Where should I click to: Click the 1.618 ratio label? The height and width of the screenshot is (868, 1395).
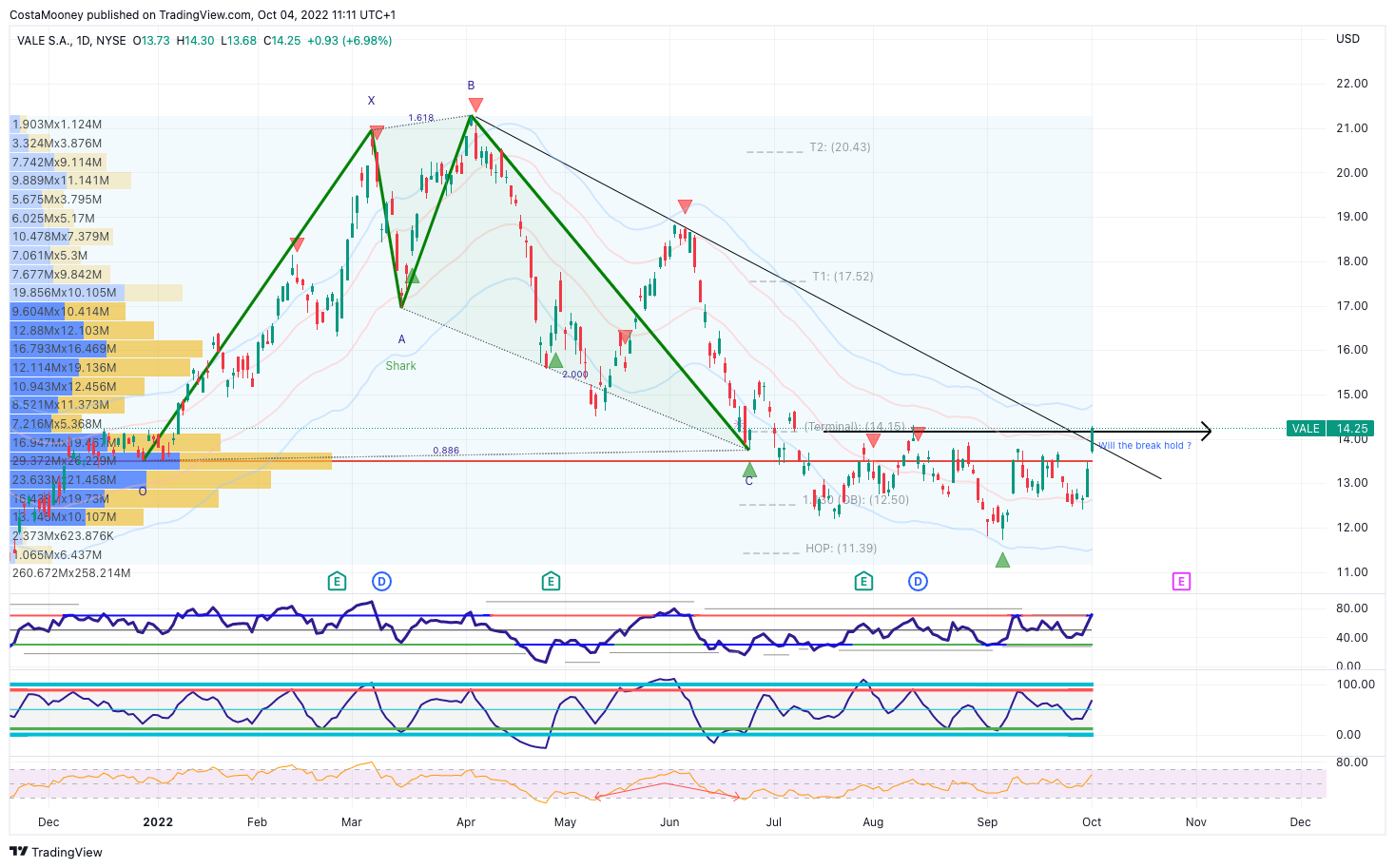(421, 118)
